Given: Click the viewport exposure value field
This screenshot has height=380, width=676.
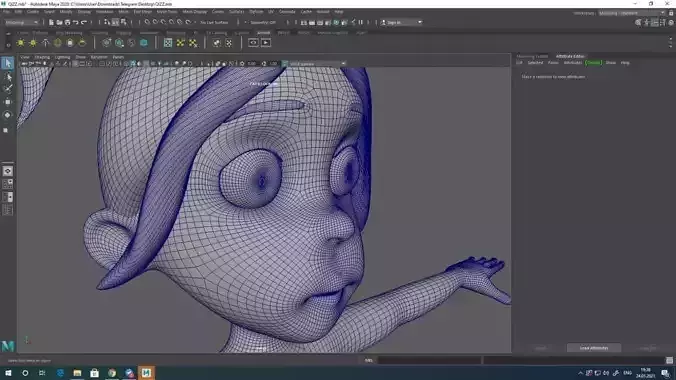Looking at the screenshot, I should point(252,64).
